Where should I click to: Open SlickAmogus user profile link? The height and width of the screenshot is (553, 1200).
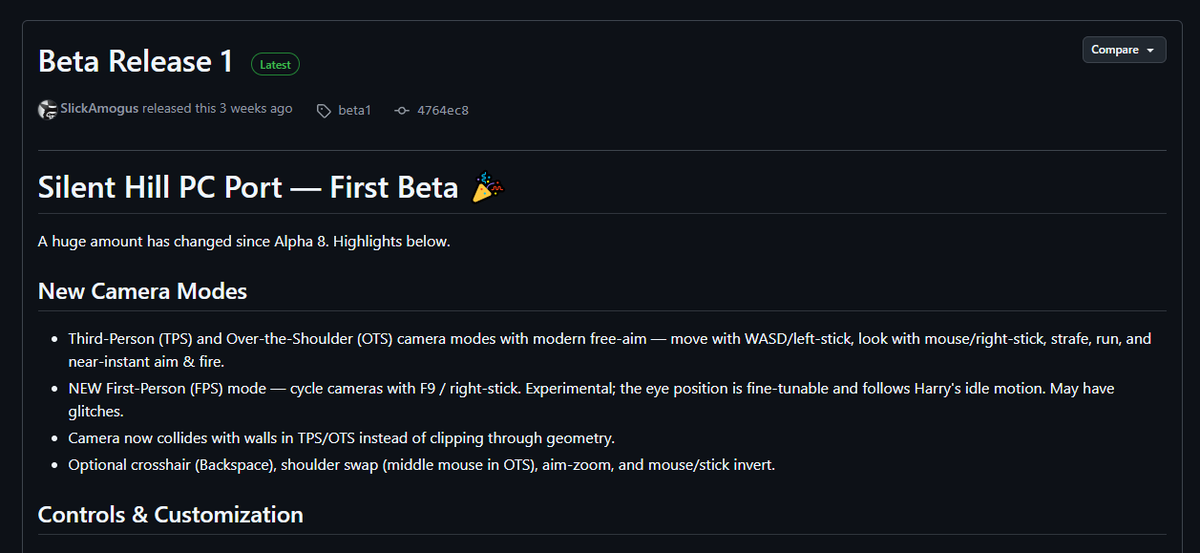tap(99, 108)
